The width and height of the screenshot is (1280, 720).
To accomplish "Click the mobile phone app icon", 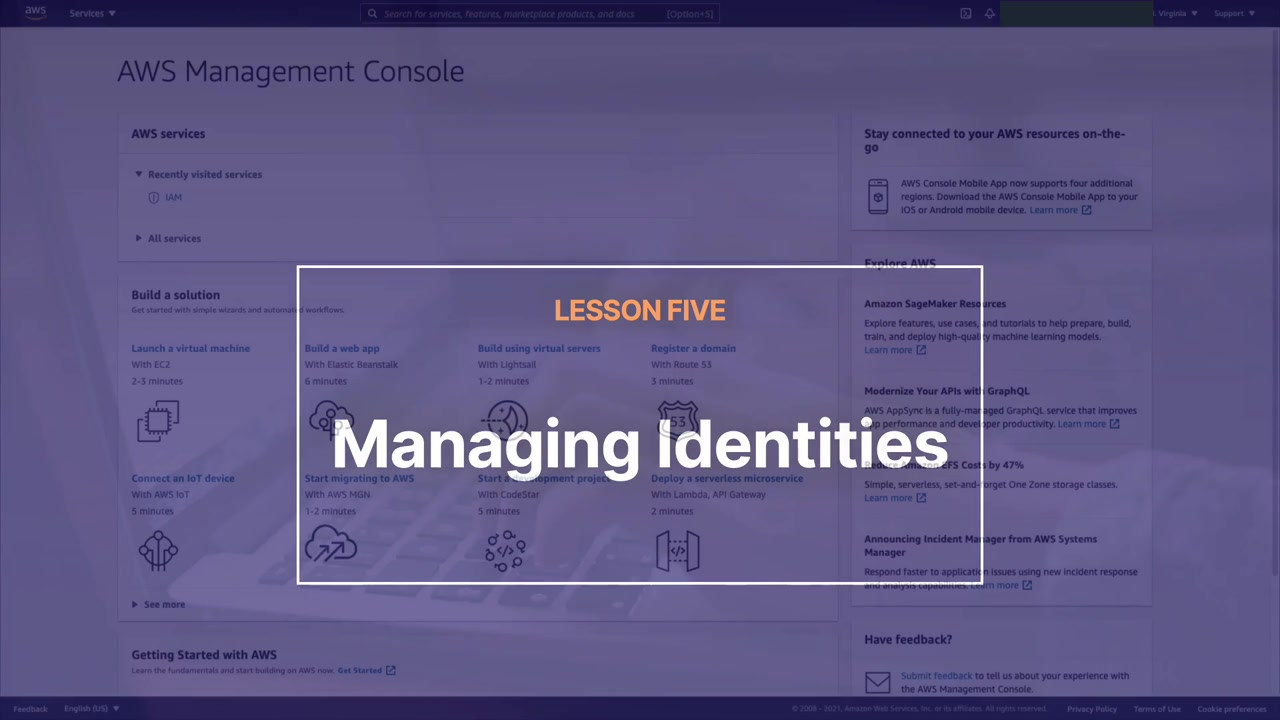I will point(878,197).
